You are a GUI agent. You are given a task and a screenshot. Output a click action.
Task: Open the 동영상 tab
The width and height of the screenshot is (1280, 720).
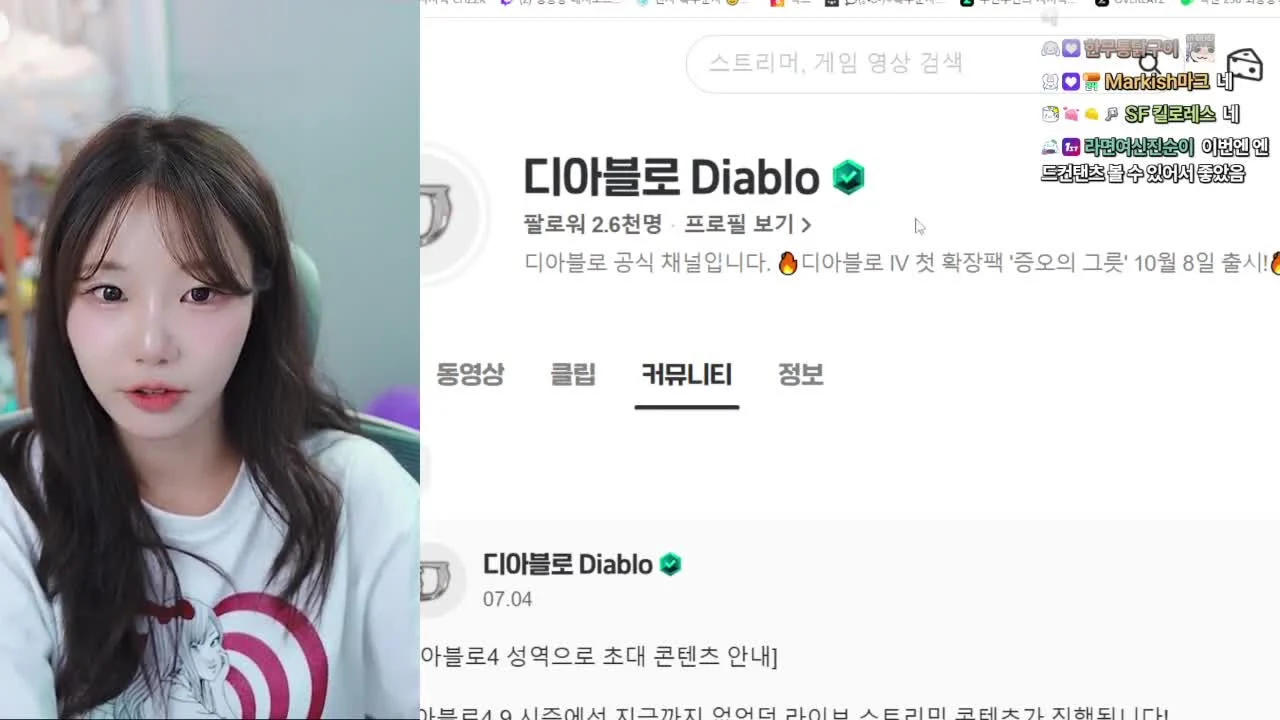tap(470, 375)
